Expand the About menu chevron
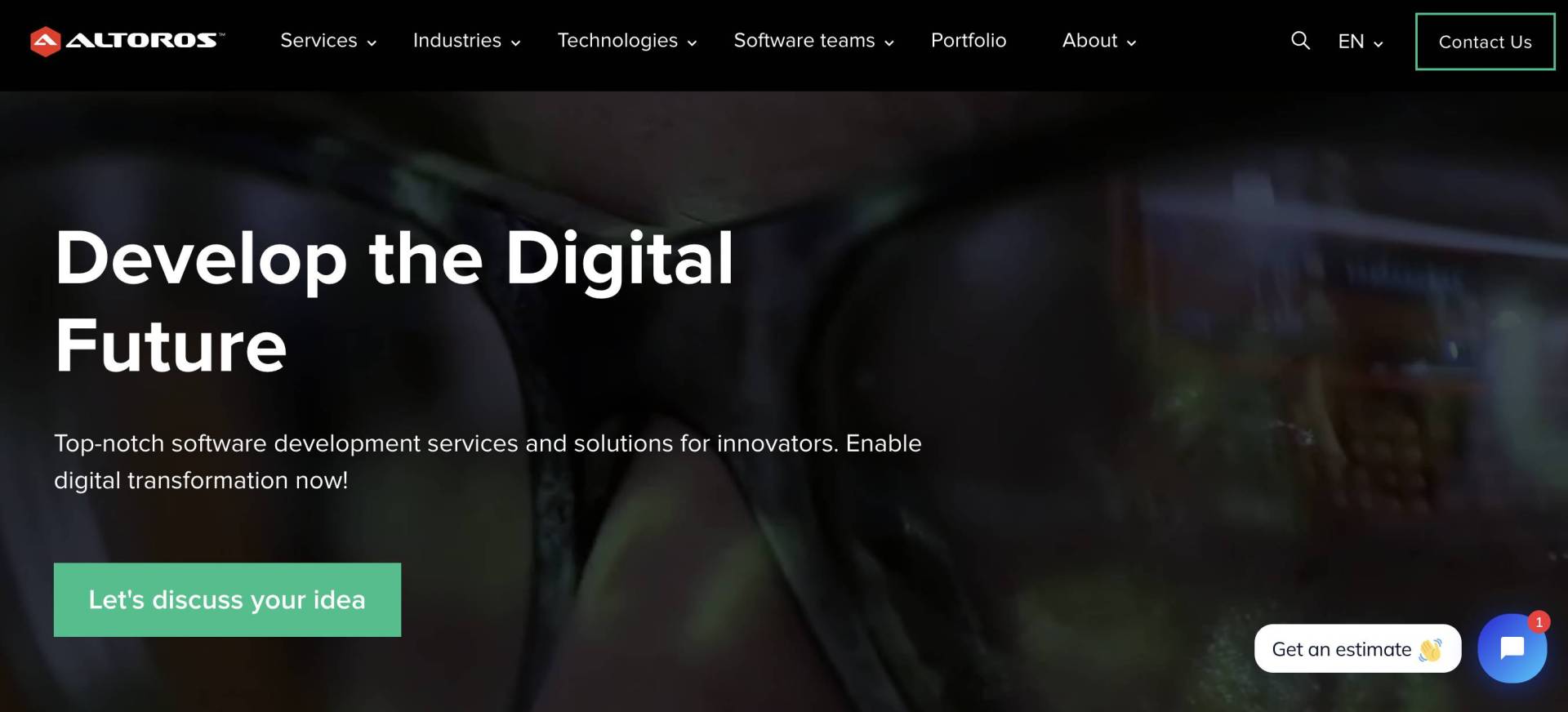Viewport: 1568px width, 712px height. coord(1131,43)
